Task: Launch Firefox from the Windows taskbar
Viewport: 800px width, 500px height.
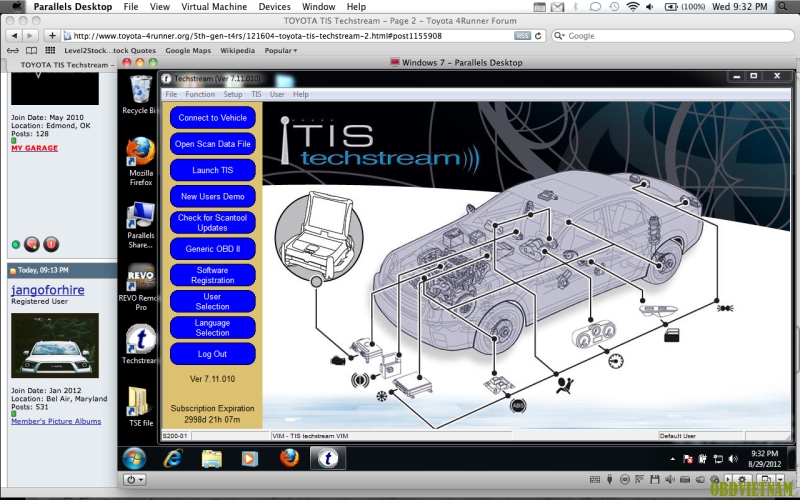Action: click(x=289, y=458)
